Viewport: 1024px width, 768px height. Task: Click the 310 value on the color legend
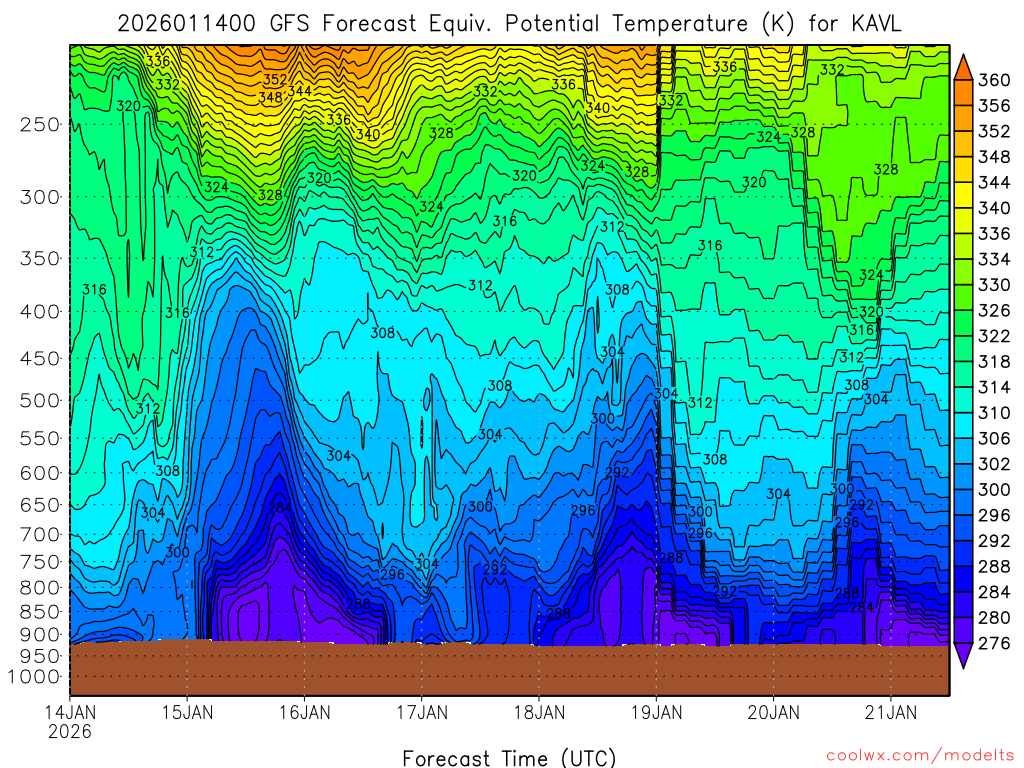(x=994, y=413)
